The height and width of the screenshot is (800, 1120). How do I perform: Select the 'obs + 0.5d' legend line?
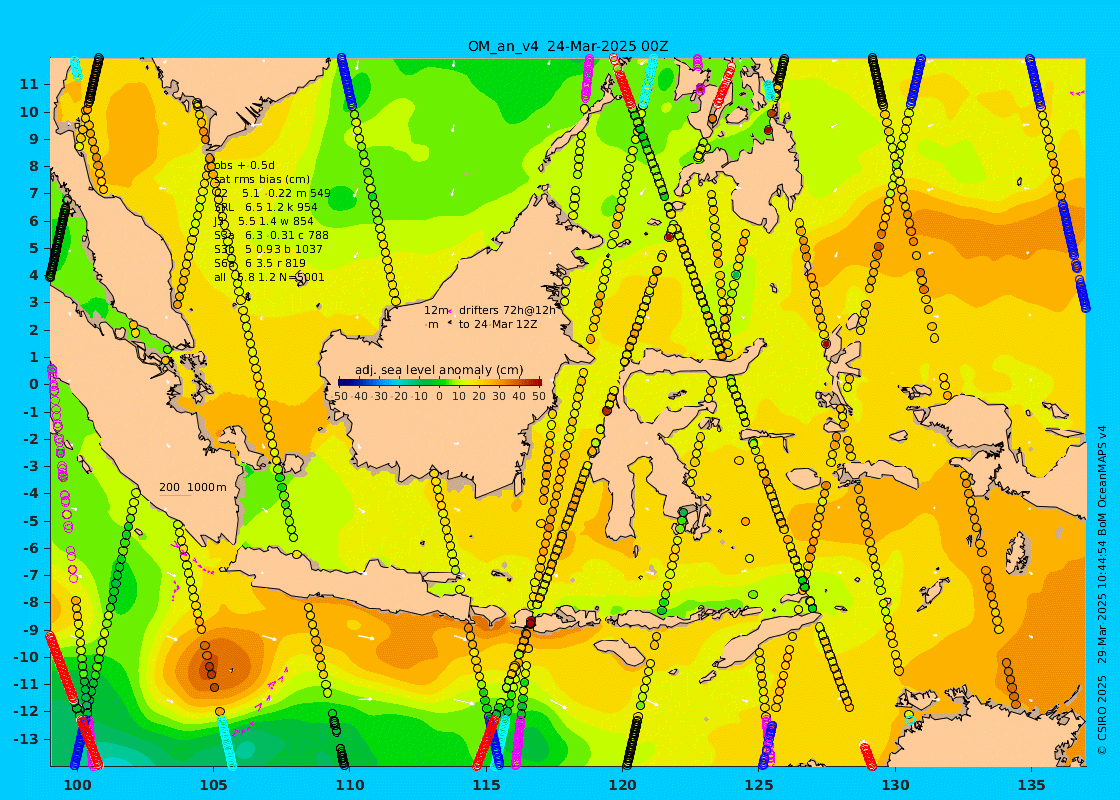(x=244, y=165)
